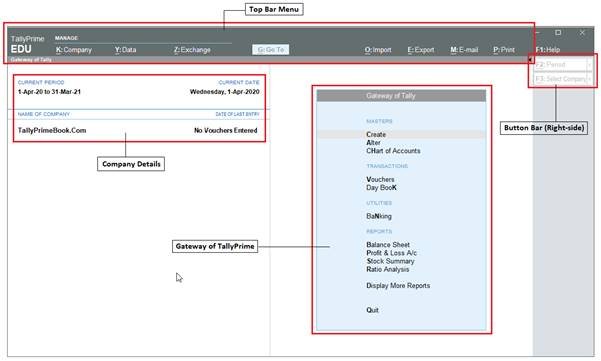Click the current period 1-Apr-20 to 31-Mar-21
This screenshot has width=601, height=361.
pos(49,92)
